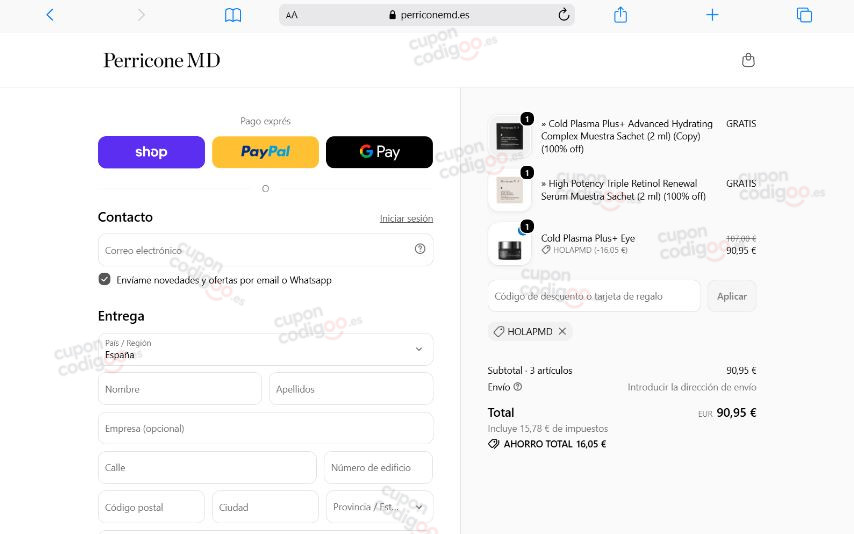Viewport: 854px width, 534px height.
Task: Pay with the PayPal button
Action: point(265,152)
